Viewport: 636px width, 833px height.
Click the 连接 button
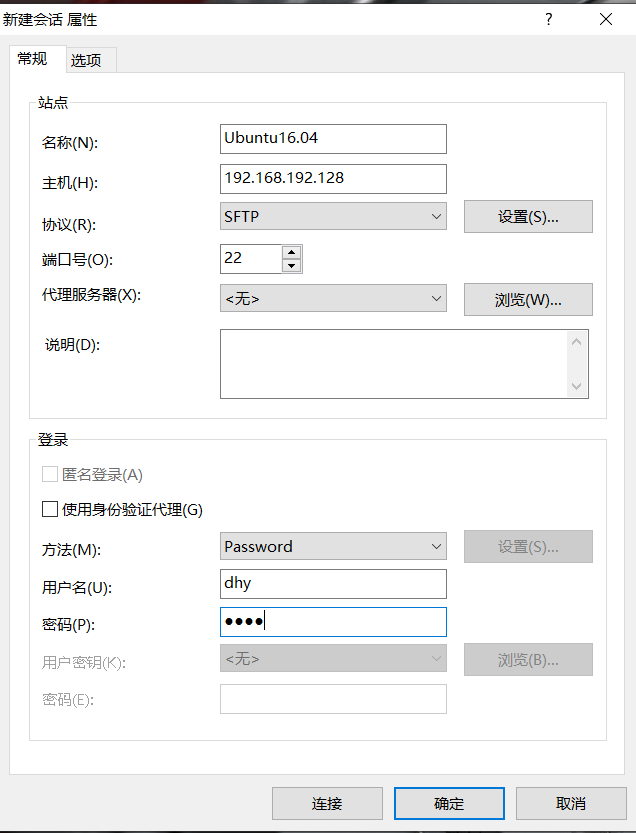[x=326, y=803]
